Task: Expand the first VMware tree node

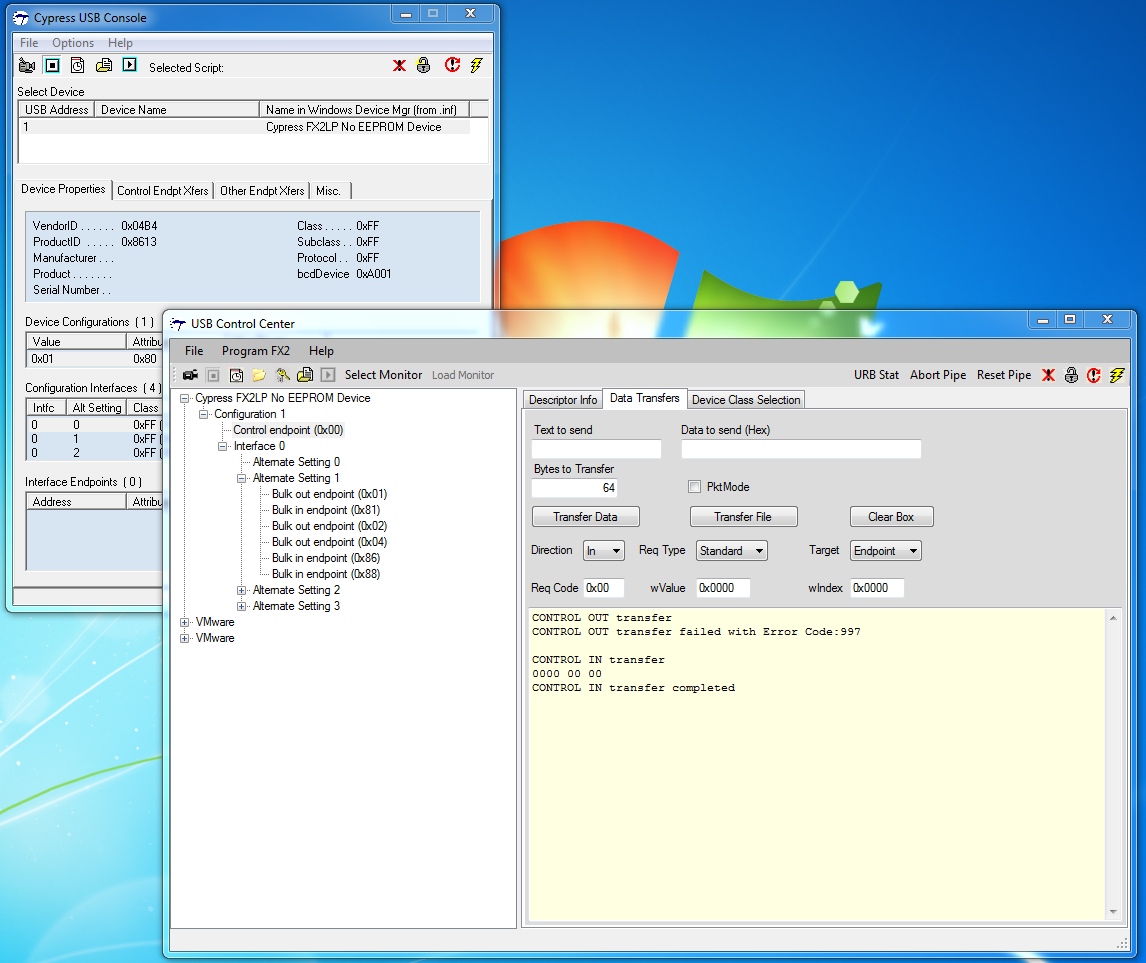Action: pos(185,623)
